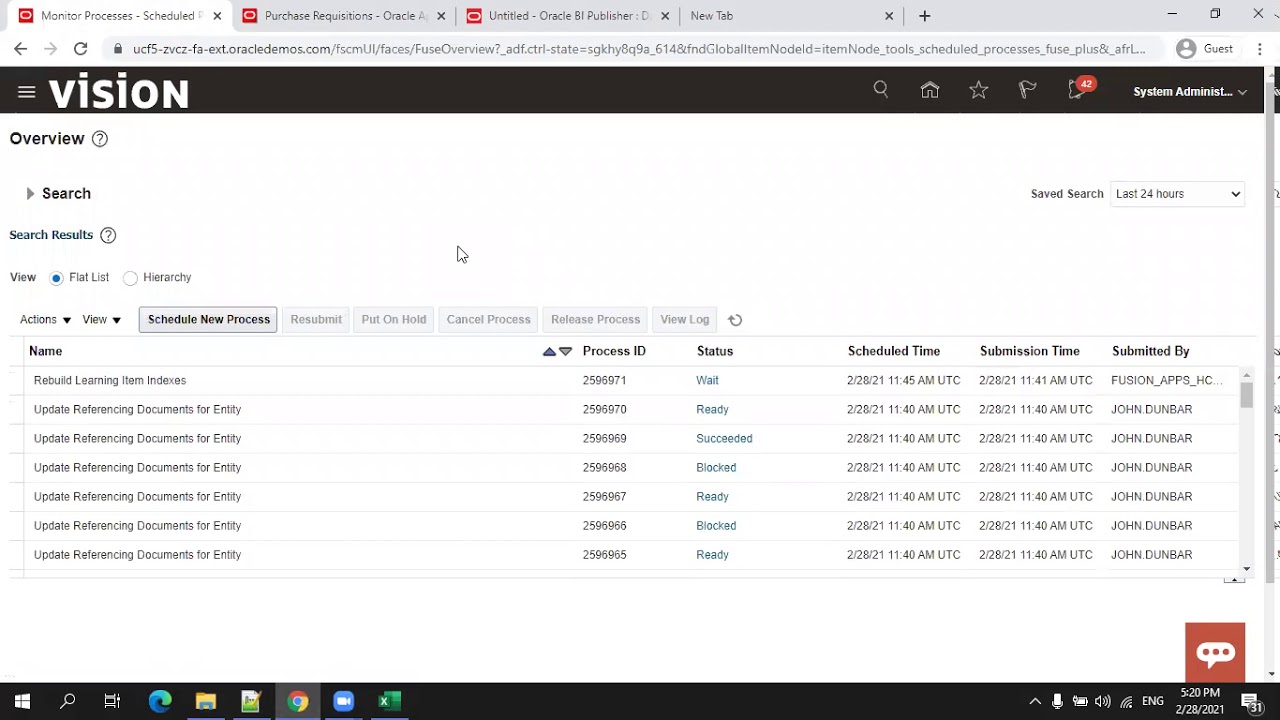Click the volume icon in system tray
The image size is (1280, 720).
(1103, 701)
